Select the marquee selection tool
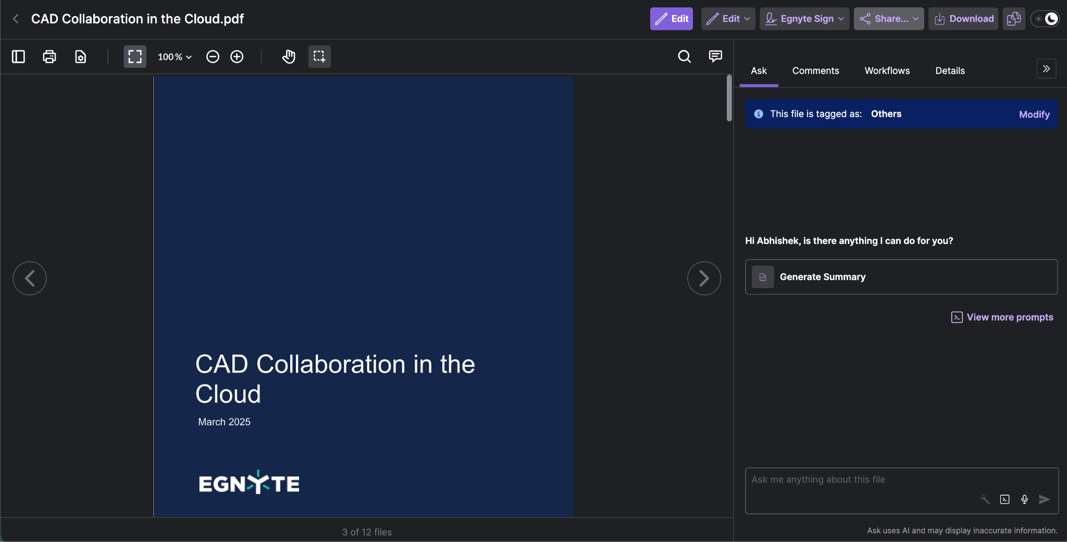 319,57
